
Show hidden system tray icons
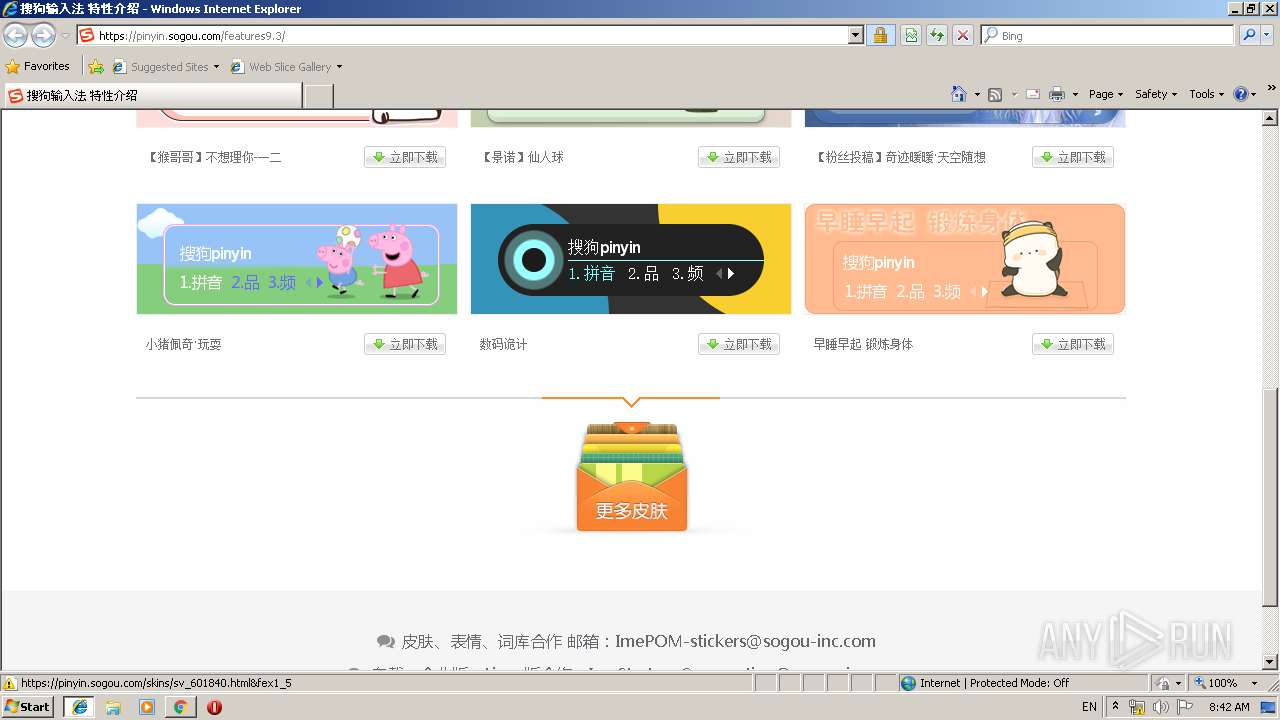1115,707
